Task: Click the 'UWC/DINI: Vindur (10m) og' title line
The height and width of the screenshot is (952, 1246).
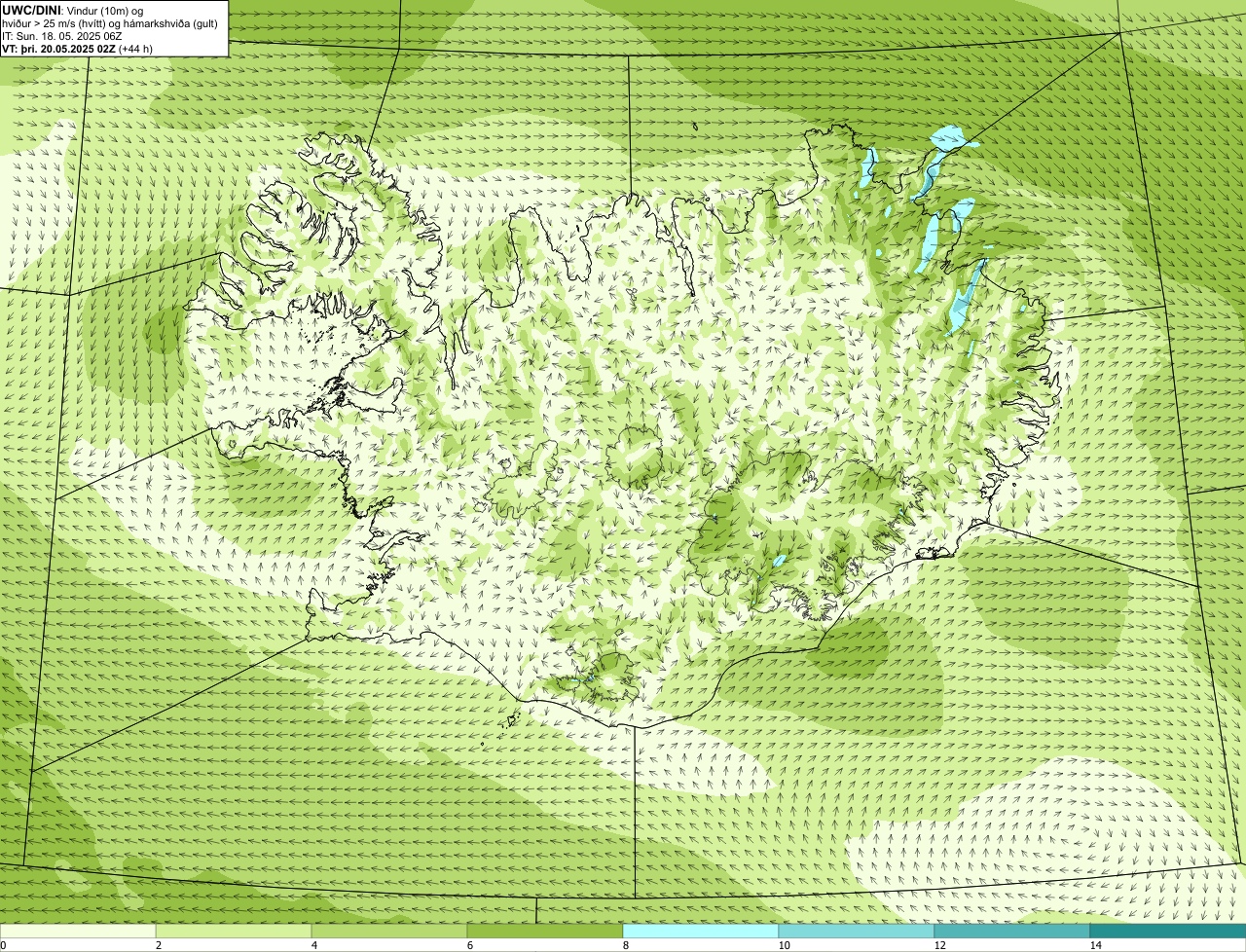Action: pos(73,11)
